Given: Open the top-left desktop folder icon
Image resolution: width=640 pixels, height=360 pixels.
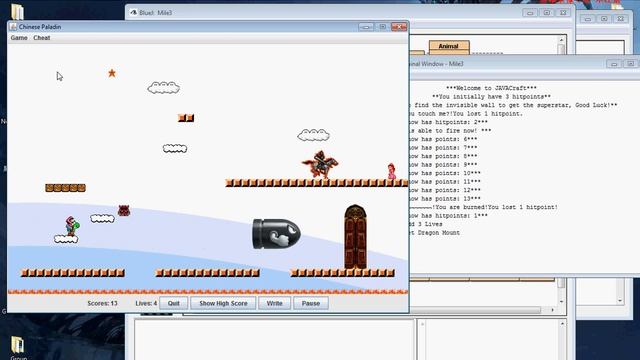Looking at the screenshot, I should tap(17, 11).
